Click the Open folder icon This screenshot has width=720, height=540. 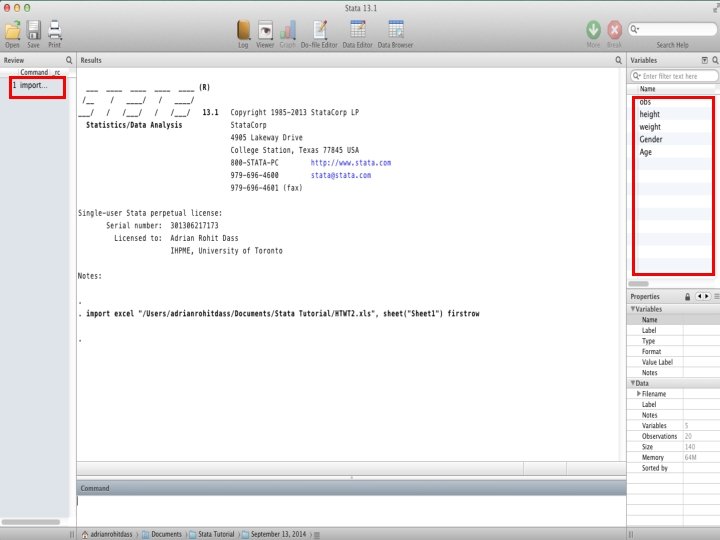point(13,31)
